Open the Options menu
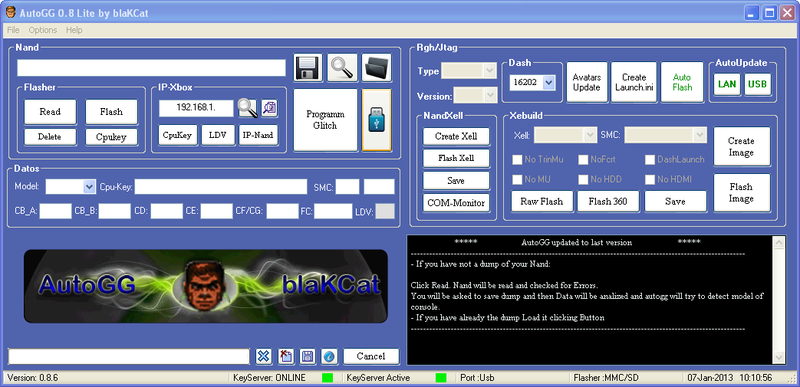The width and height of the screenshot is (800, 387). click(x=43, y=30)
